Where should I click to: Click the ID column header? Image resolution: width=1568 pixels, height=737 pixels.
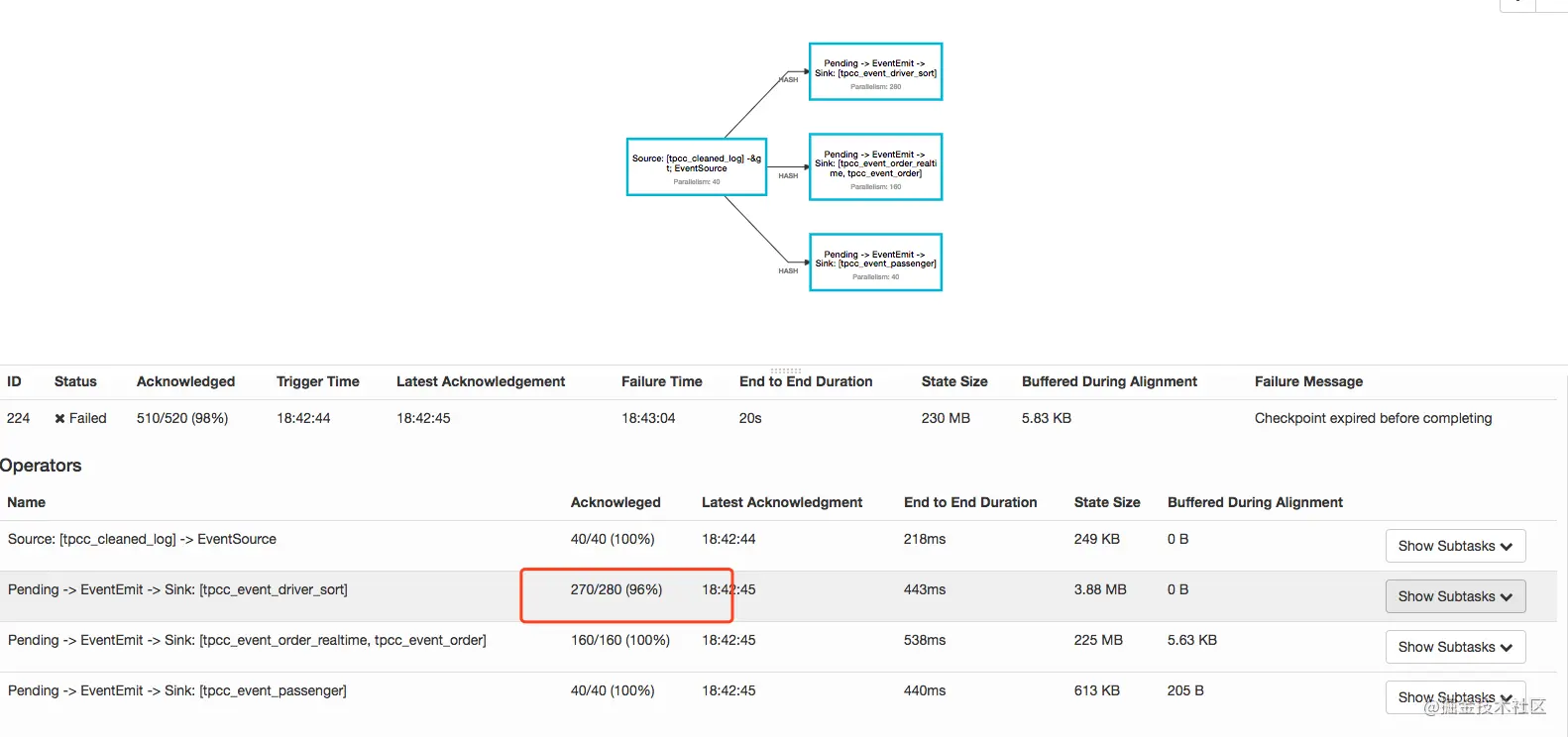tap(14, 381)
